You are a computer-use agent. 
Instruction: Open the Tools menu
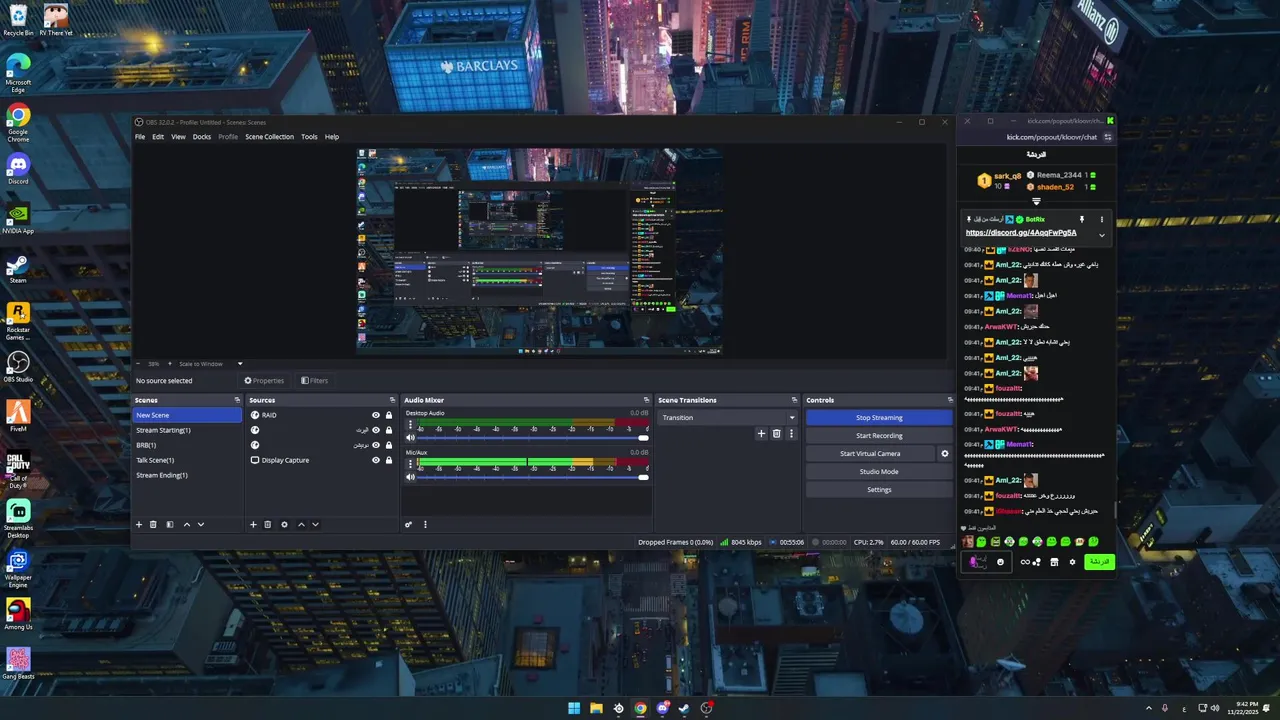(x=309, y=137)
